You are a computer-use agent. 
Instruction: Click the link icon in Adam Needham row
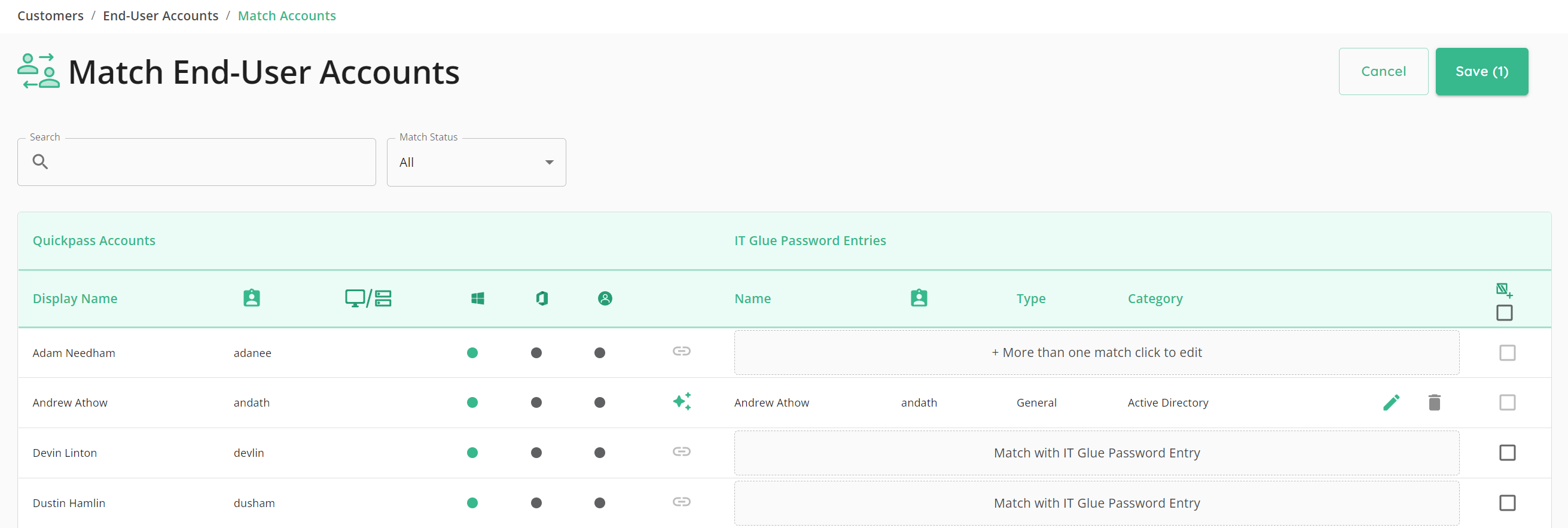(x=682, y=351)
